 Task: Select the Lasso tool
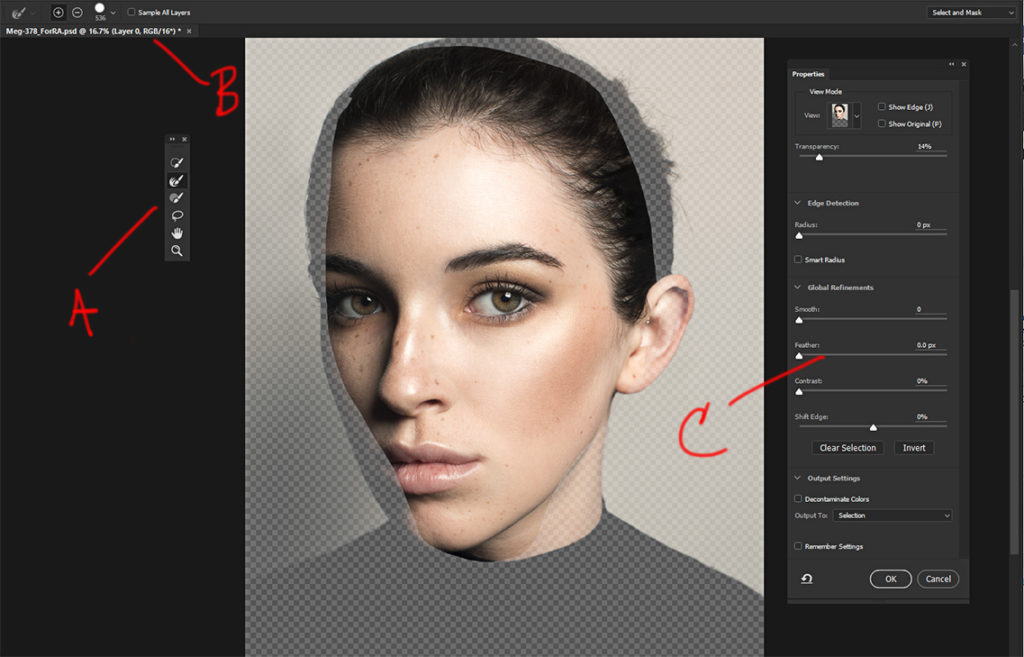click(x=176, y=216)
